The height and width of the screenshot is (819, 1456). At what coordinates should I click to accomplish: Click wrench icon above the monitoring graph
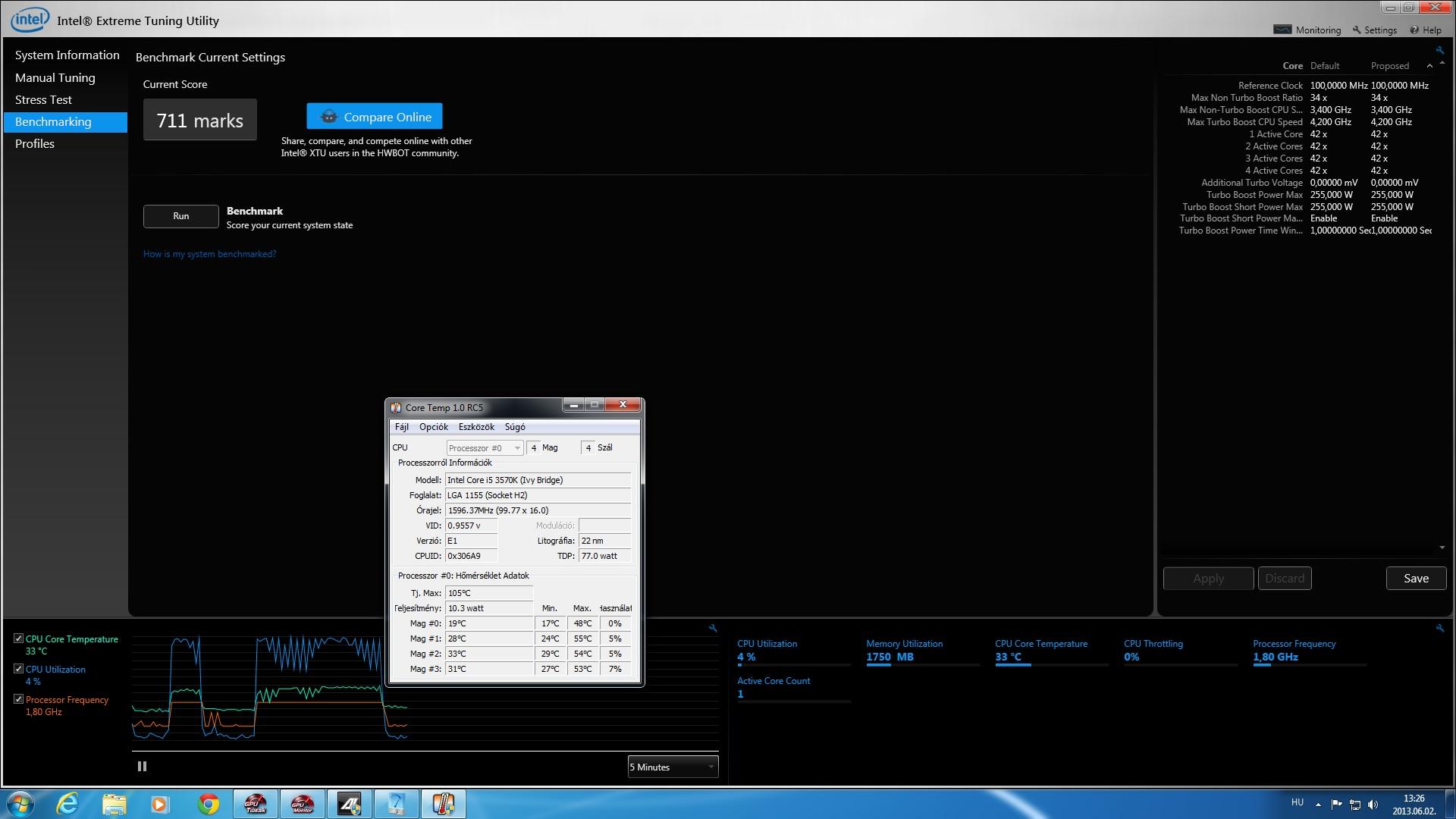click(x=713, y=628)
